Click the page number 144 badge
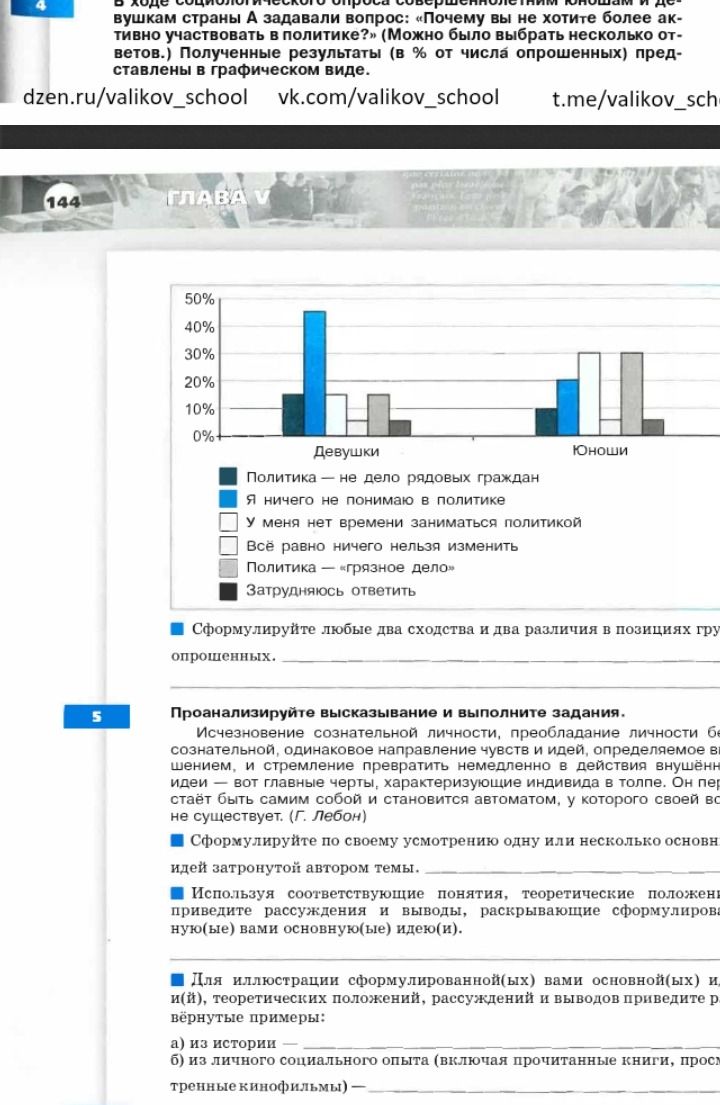 63,202
